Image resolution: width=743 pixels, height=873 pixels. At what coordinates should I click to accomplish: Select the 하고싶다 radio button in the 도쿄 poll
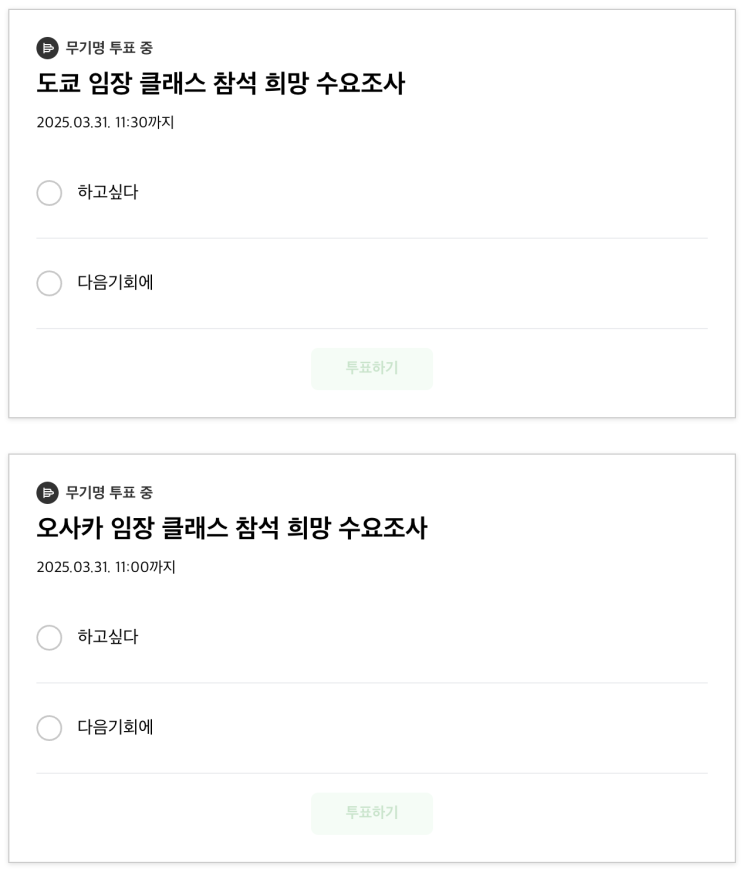pos(49,193)
